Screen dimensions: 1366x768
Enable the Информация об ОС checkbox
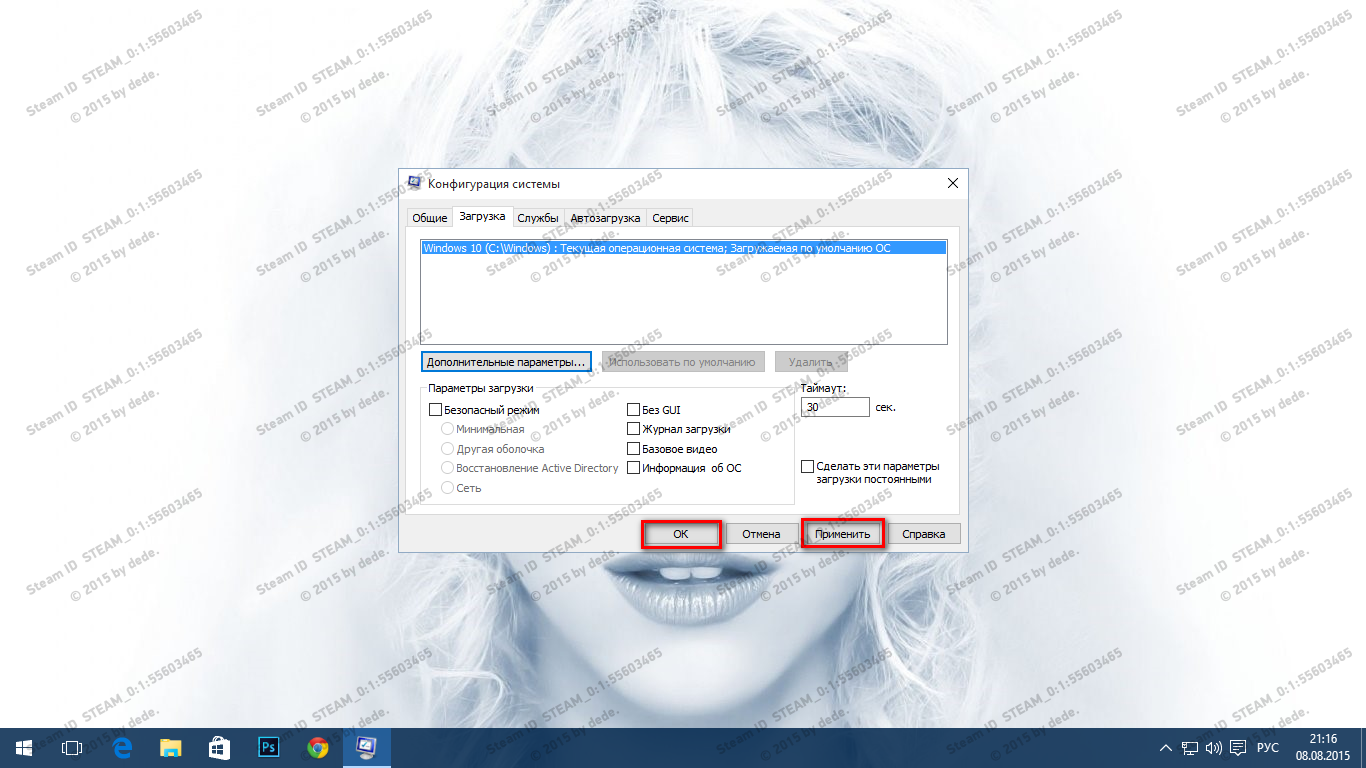point(684,468)
